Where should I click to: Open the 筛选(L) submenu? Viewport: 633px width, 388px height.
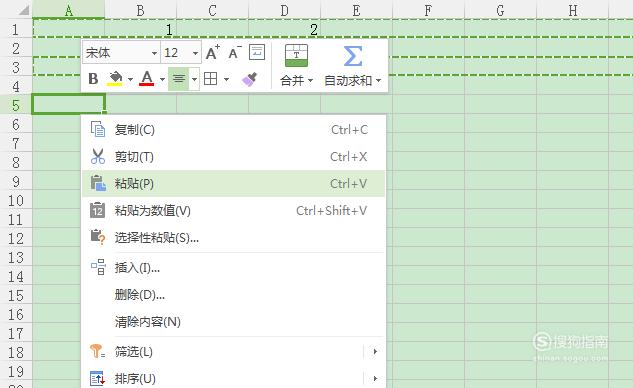click(x=233, y=352)
